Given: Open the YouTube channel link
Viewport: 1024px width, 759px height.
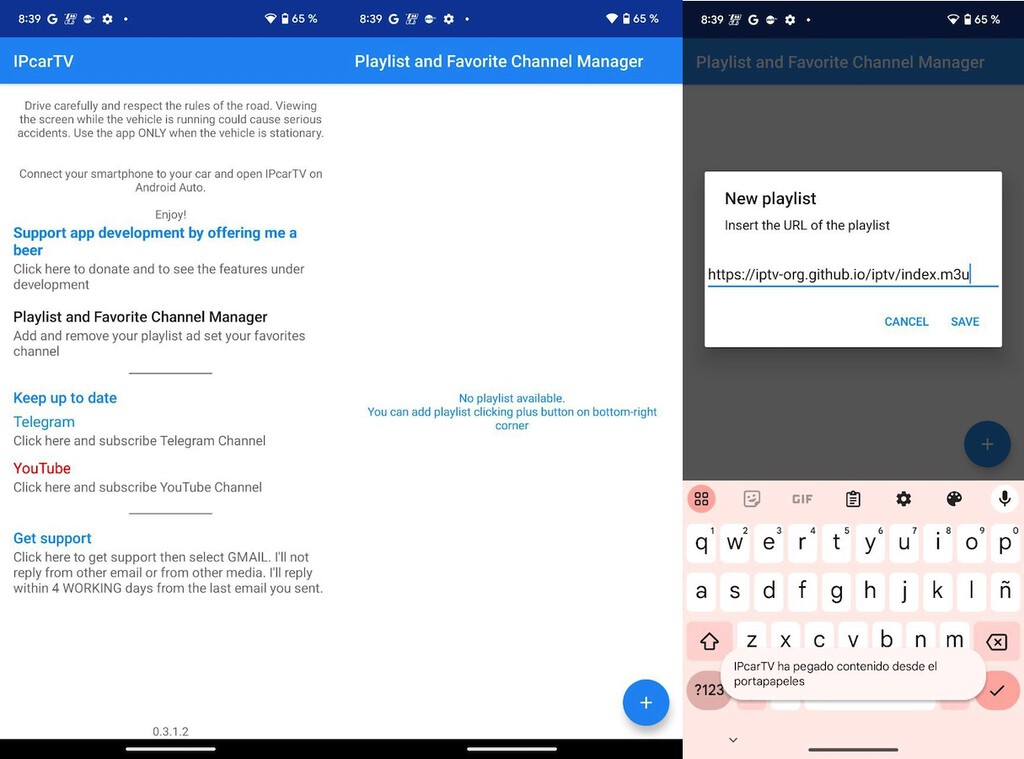Looking at the screenshot, I should click(x=42, y=468).
